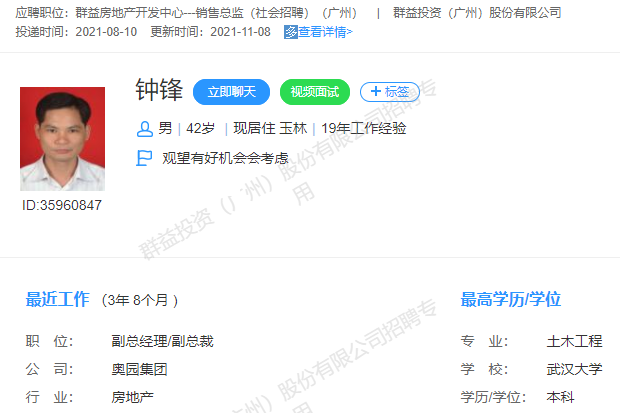Screen dimensions: 620x413
Task: Click the 群益投资（广州）股份有限公司 company name
Action: pos(477,13)
